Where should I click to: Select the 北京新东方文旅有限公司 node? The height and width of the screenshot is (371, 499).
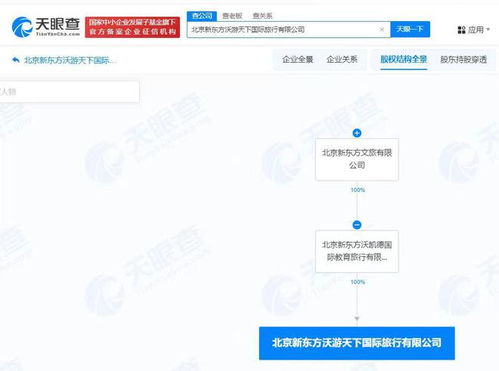[357, 159]
